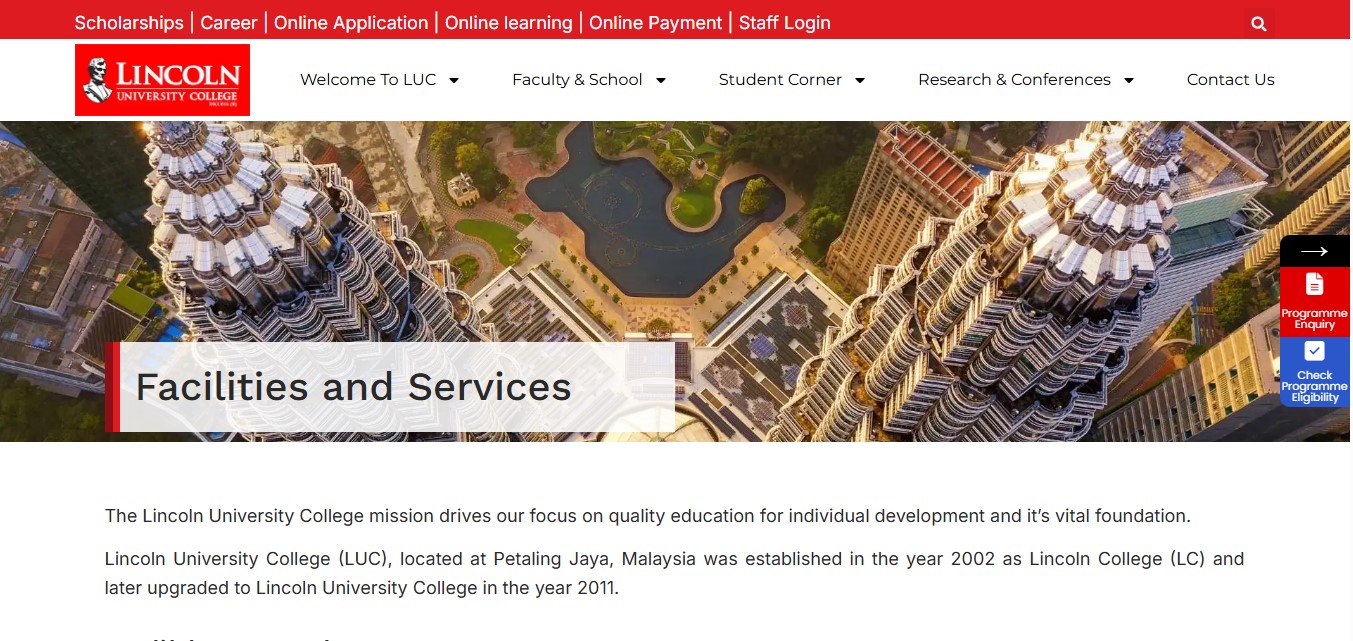
Task: Open the Faculty & School menu
Action: coord(577,80)
